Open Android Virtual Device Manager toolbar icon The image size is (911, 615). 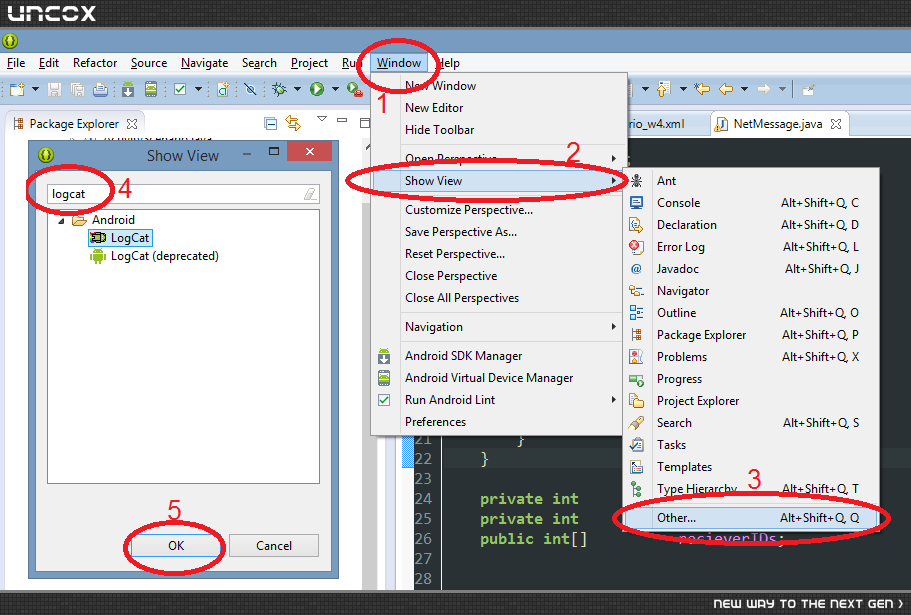click(x=150, y=89)
